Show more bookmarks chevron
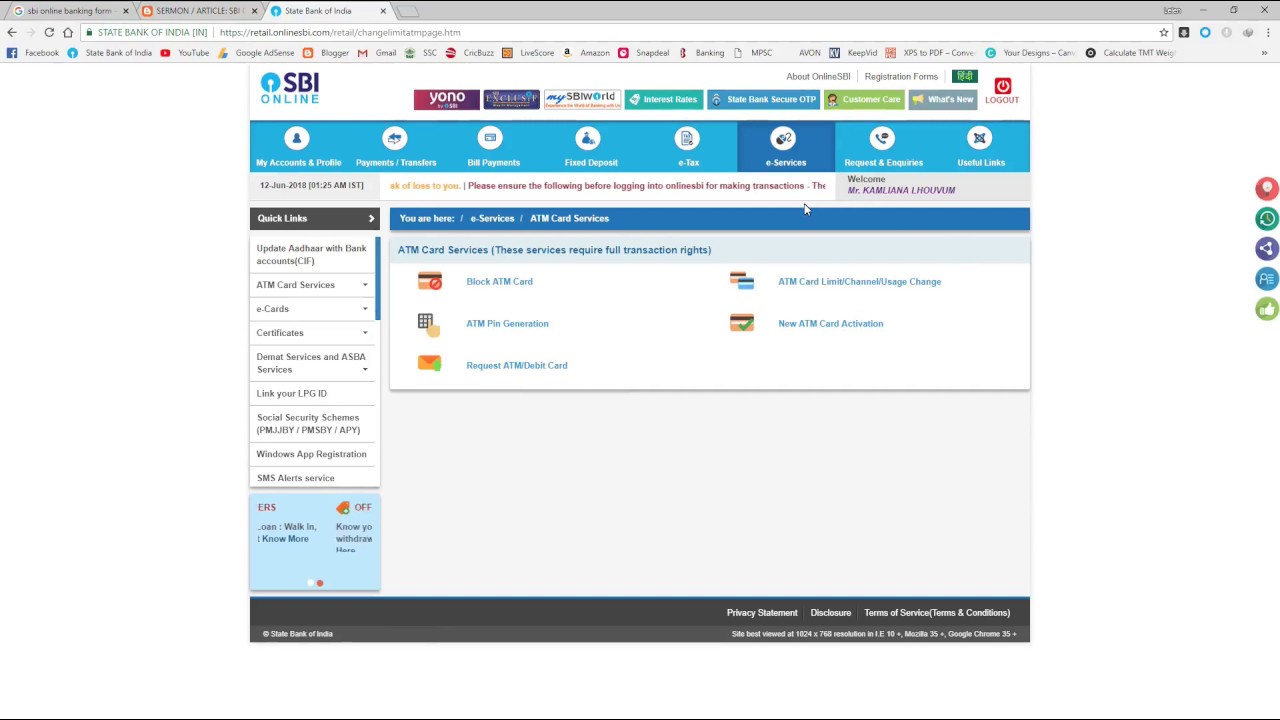This screenshot has height=720, width=1280. click(1264, 53)
